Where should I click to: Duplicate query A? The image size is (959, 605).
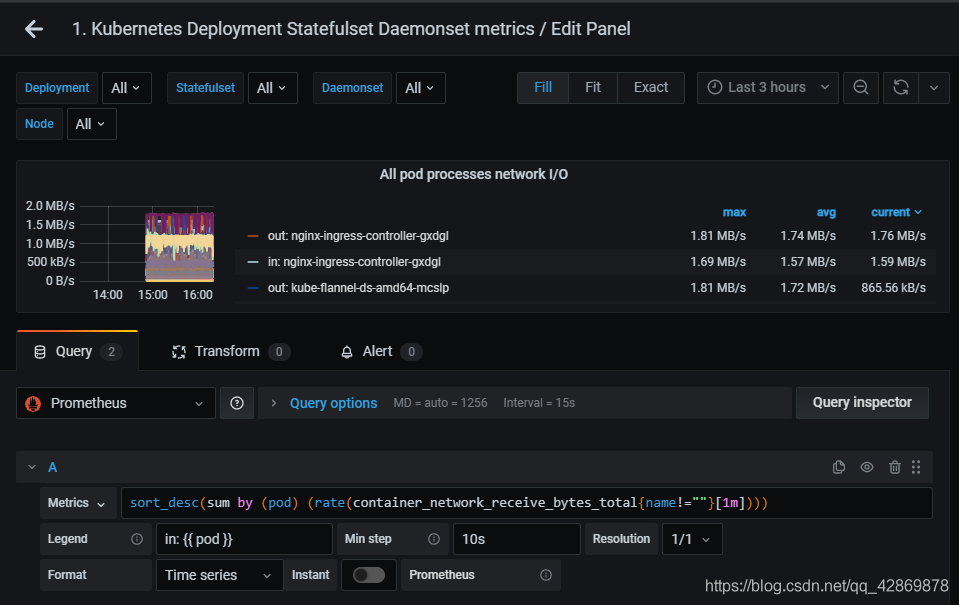click(839, 467)
